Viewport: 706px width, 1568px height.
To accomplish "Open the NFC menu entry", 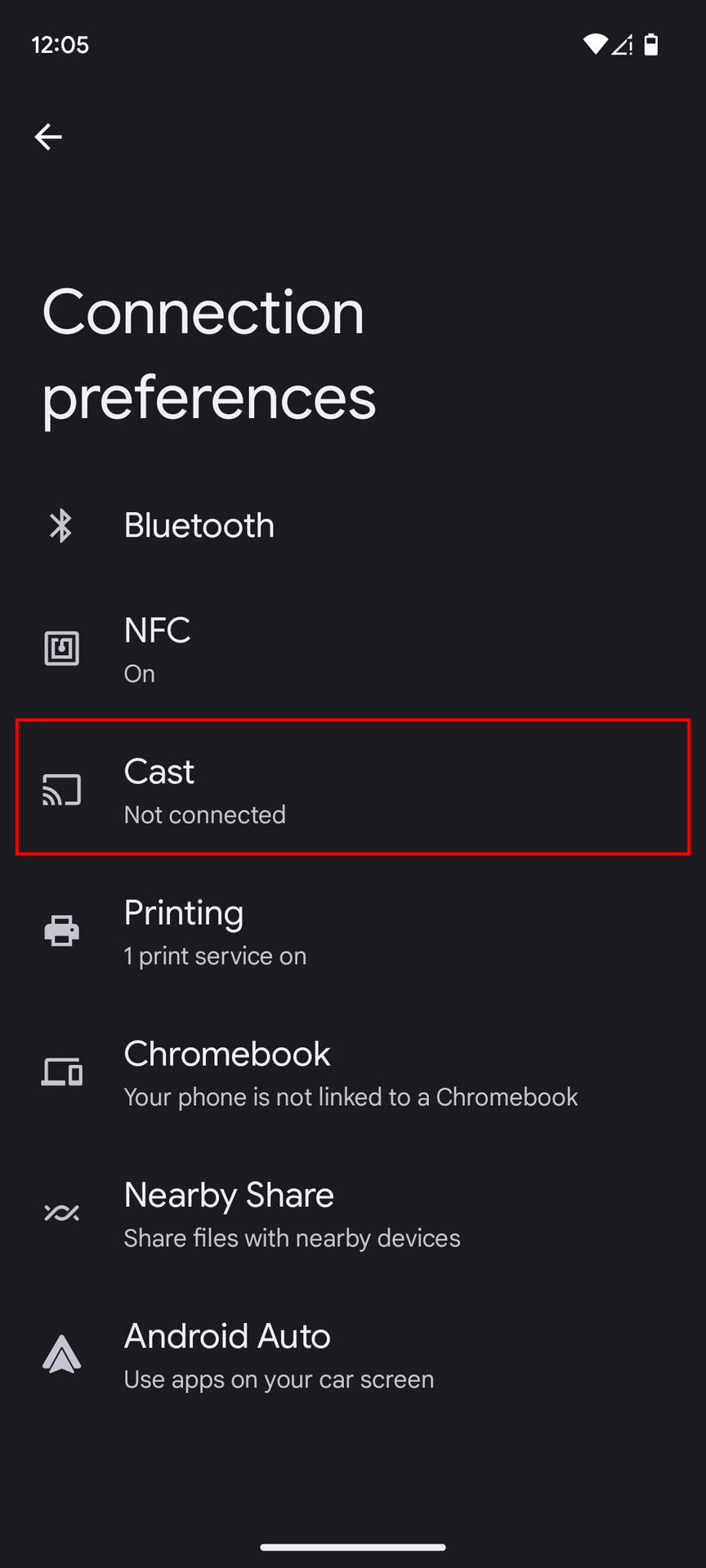I will coord(157,631).
